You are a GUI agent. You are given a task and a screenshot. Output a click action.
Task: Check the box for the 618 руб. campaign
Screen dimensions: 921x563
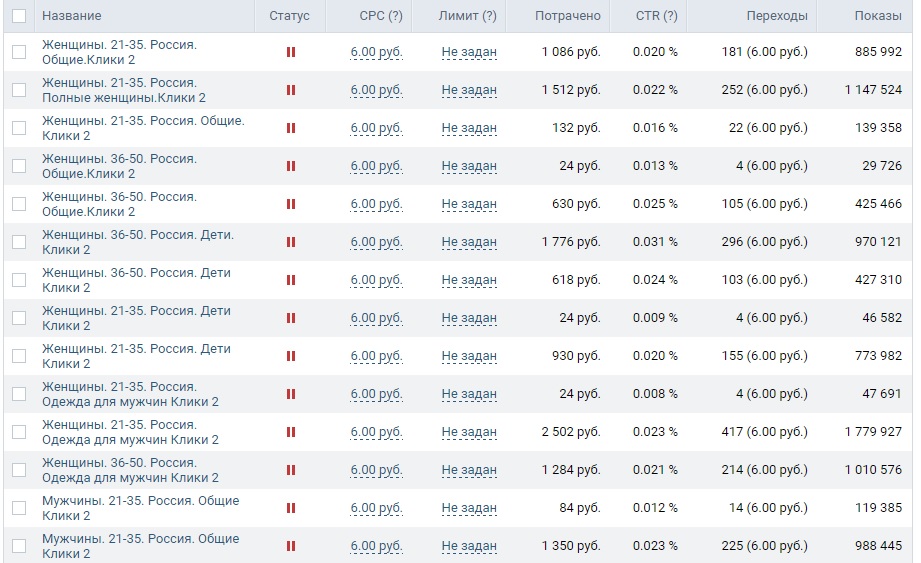[x=19, y=280]
